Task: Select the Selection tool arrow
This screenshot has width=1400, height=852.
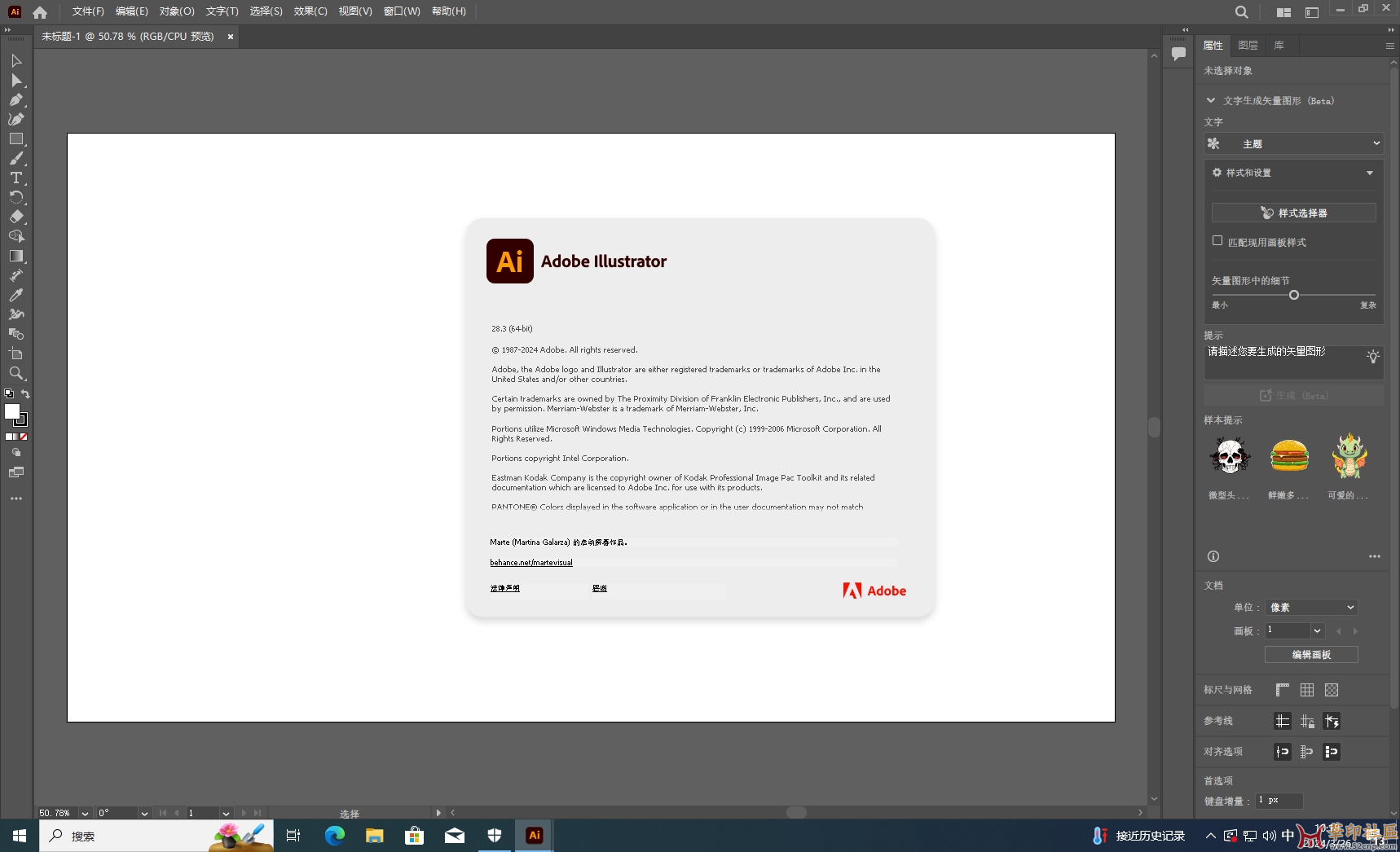Action: 15,61
